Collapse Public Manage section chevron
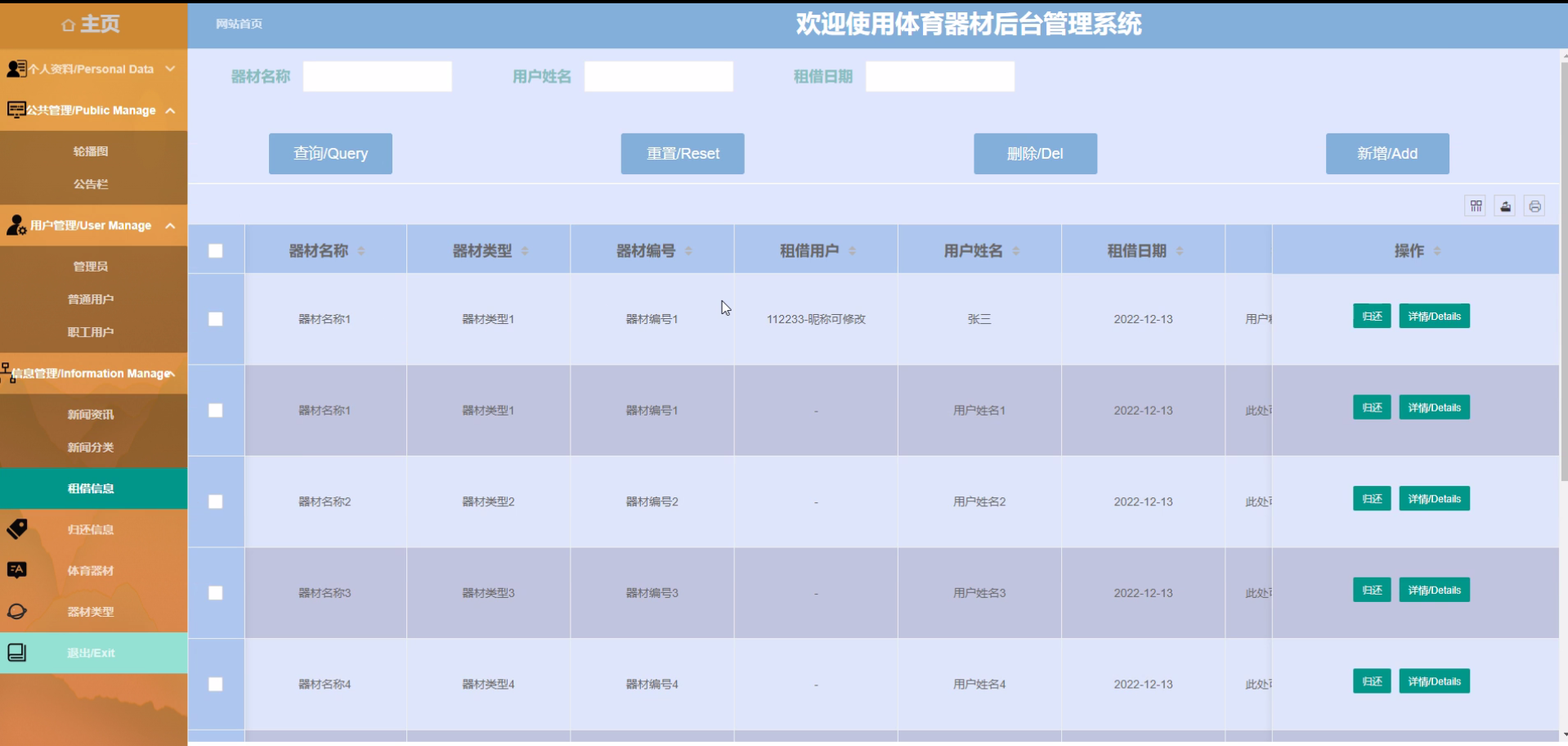The image size is (1568, 746). tap(170, 110)
